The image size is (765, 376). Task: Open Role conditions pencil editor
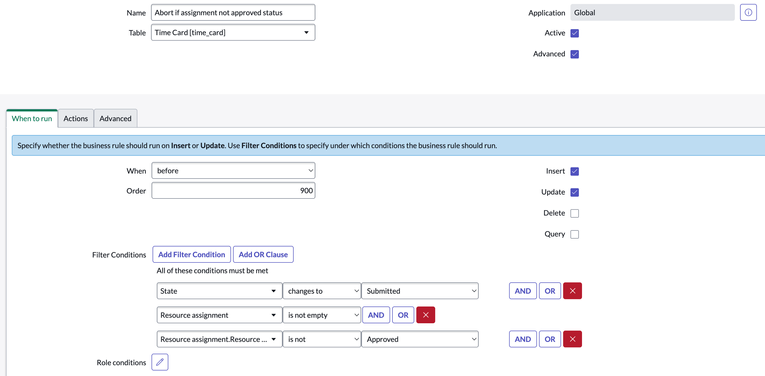[x=160, y=362]
